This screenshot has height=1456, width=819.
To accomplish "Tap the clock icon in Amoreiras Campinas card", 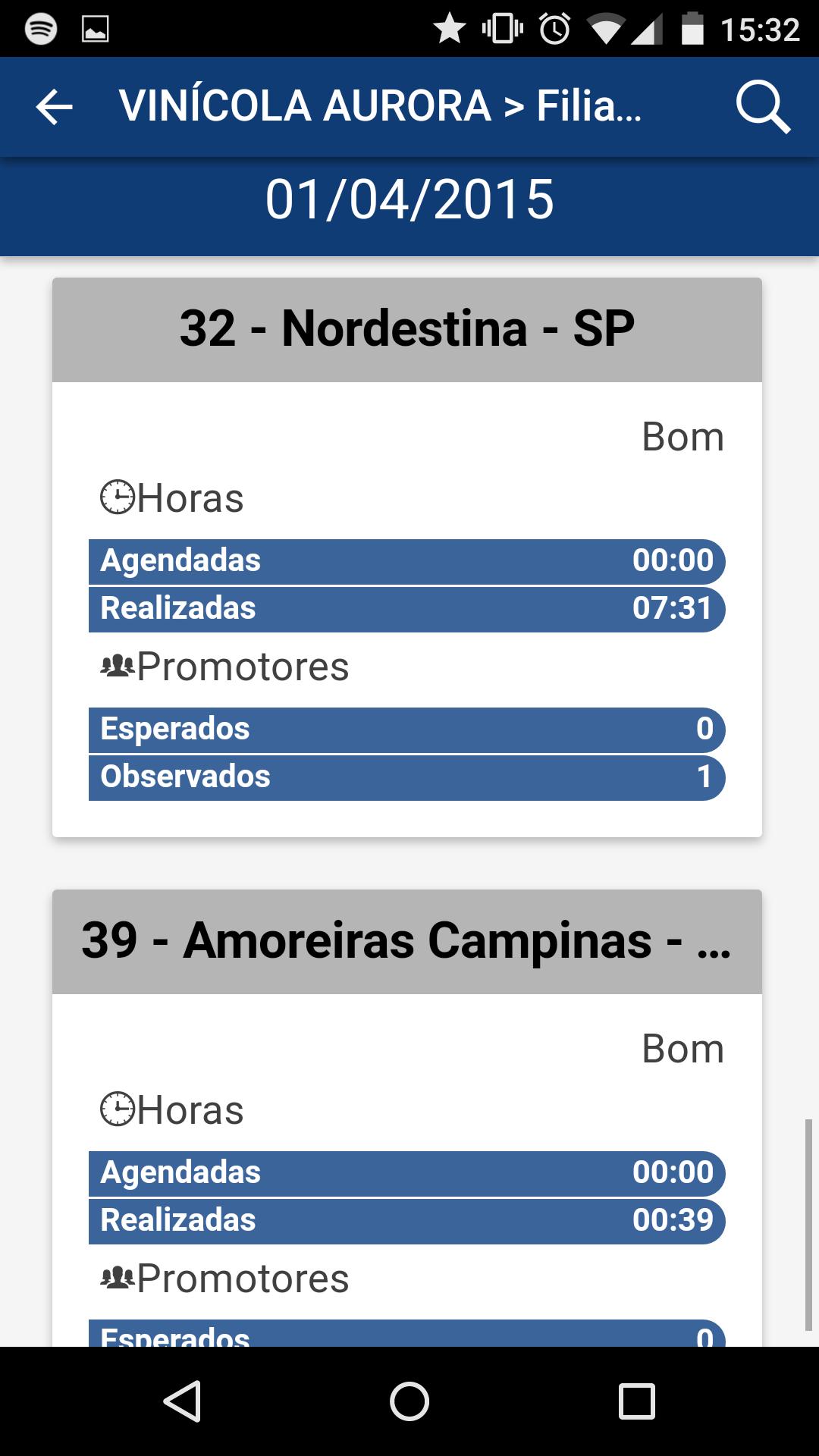I will tap(118, 1110).
